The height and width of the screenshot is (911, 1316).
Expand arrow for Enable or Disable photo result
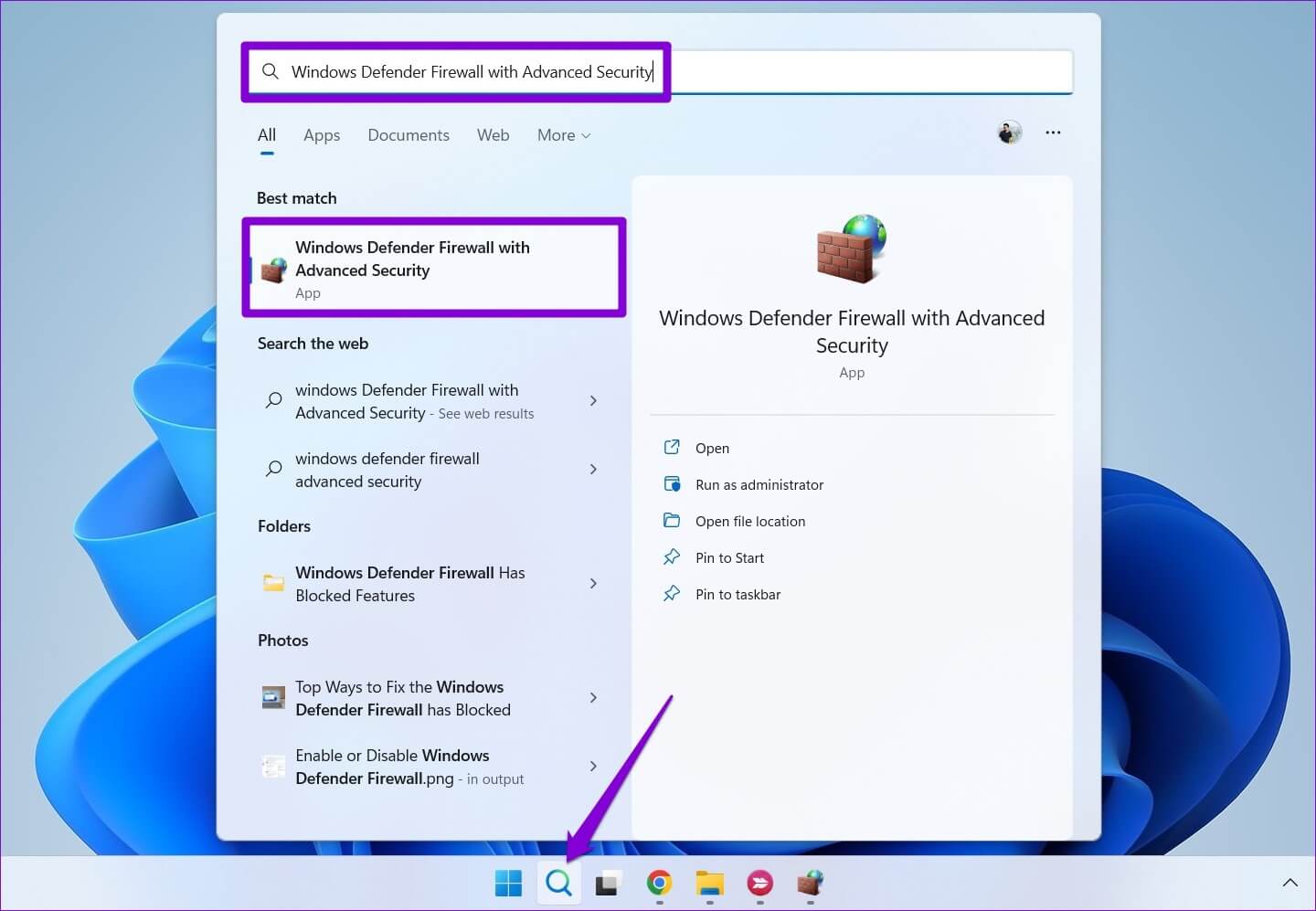[x=593, y=766]
